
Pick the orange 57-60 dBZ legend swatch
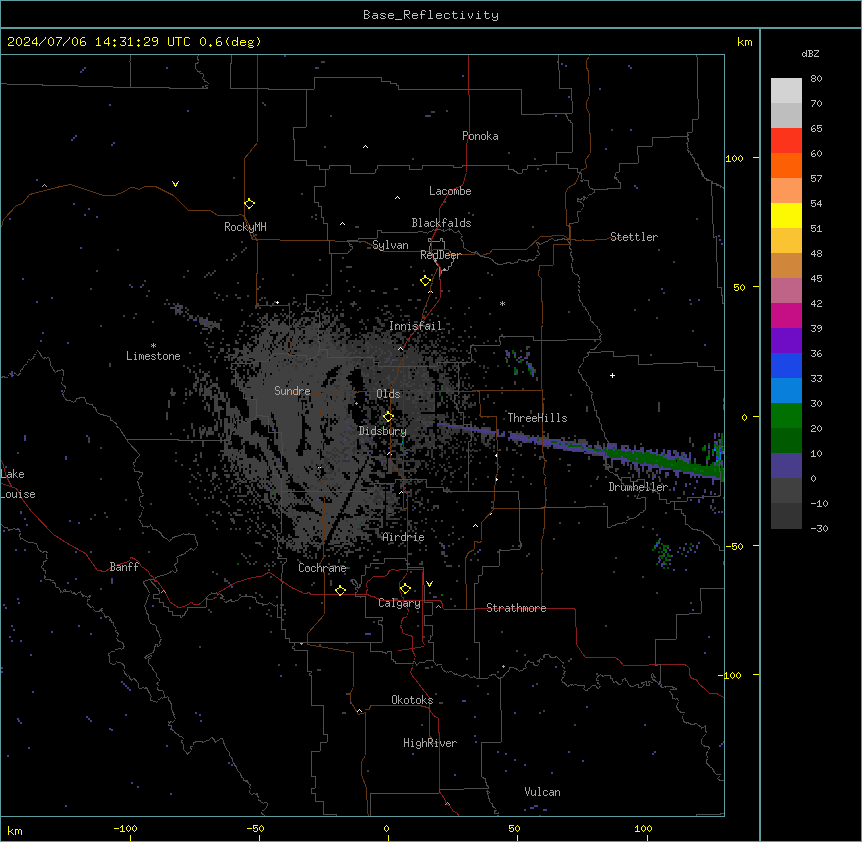(x=786, y=165)
